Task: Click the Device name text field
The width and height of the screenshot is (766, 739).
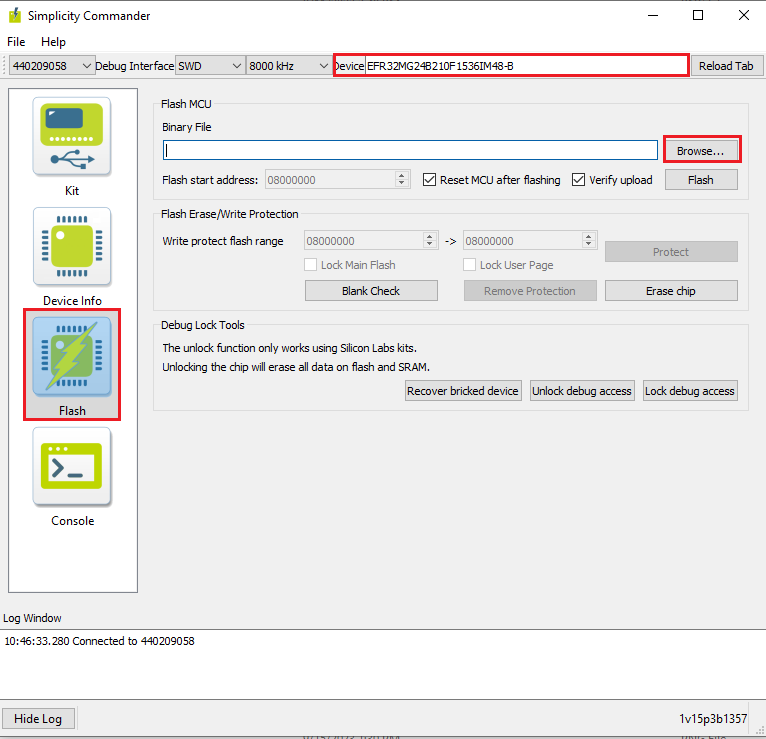Action: (x=525, y=66)
